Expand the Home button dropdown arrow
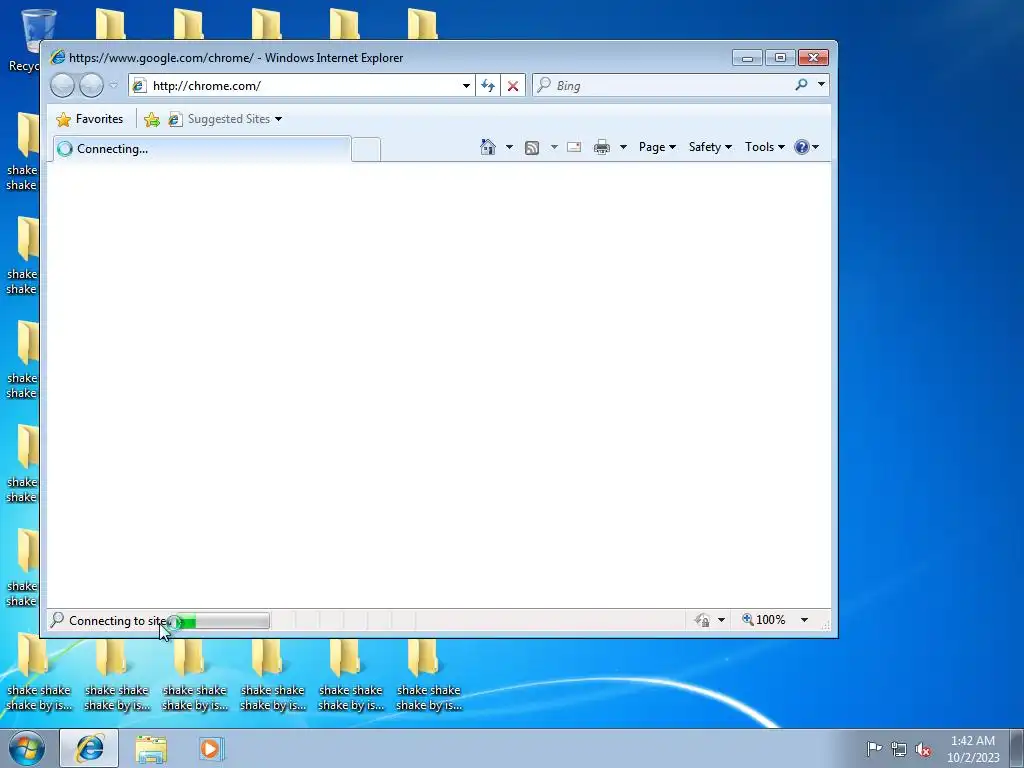The image size is (1024, 768). (x=509, y=147)
